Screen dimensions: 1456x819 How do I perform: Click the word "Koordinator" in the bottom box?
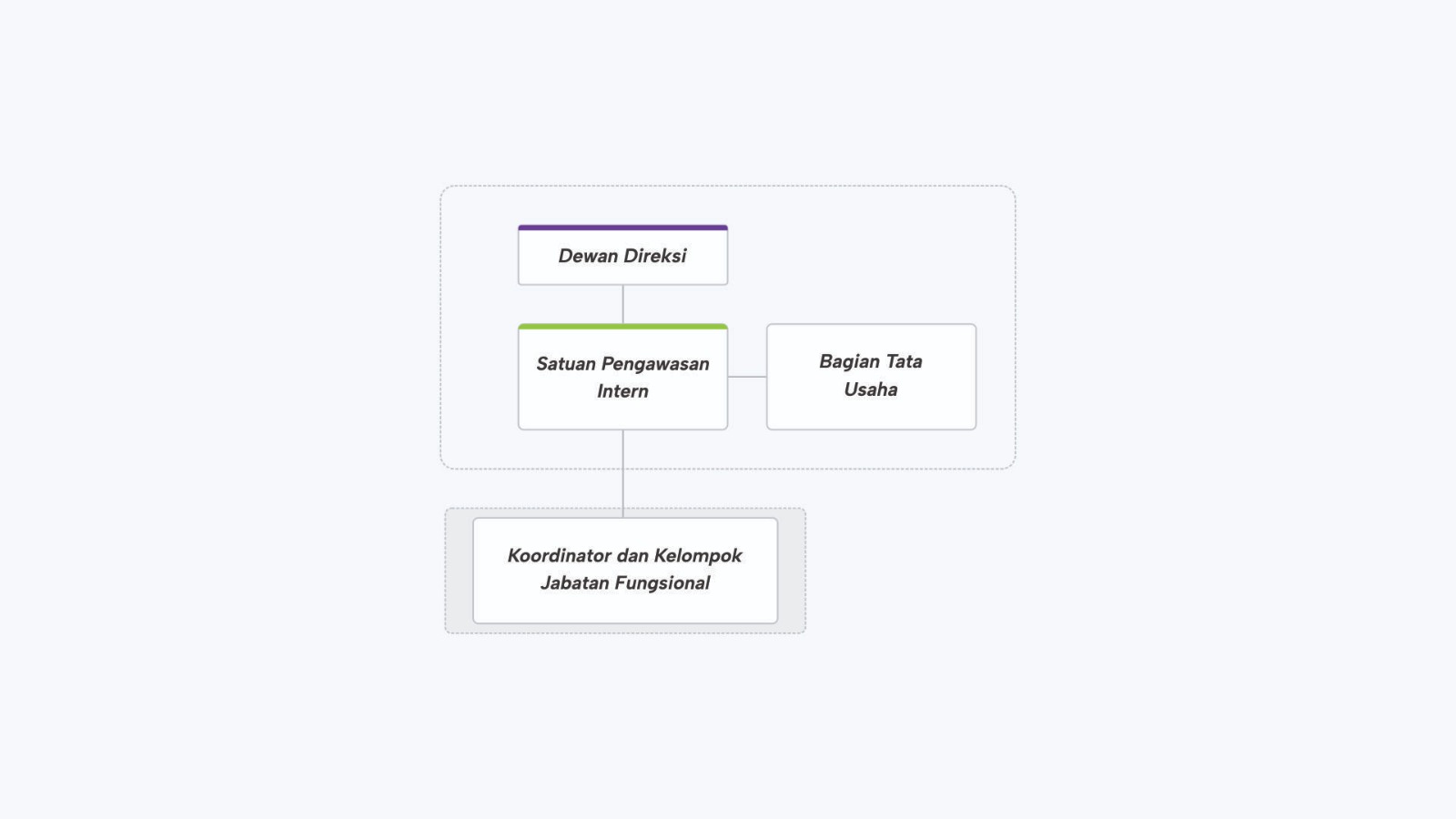560,555
